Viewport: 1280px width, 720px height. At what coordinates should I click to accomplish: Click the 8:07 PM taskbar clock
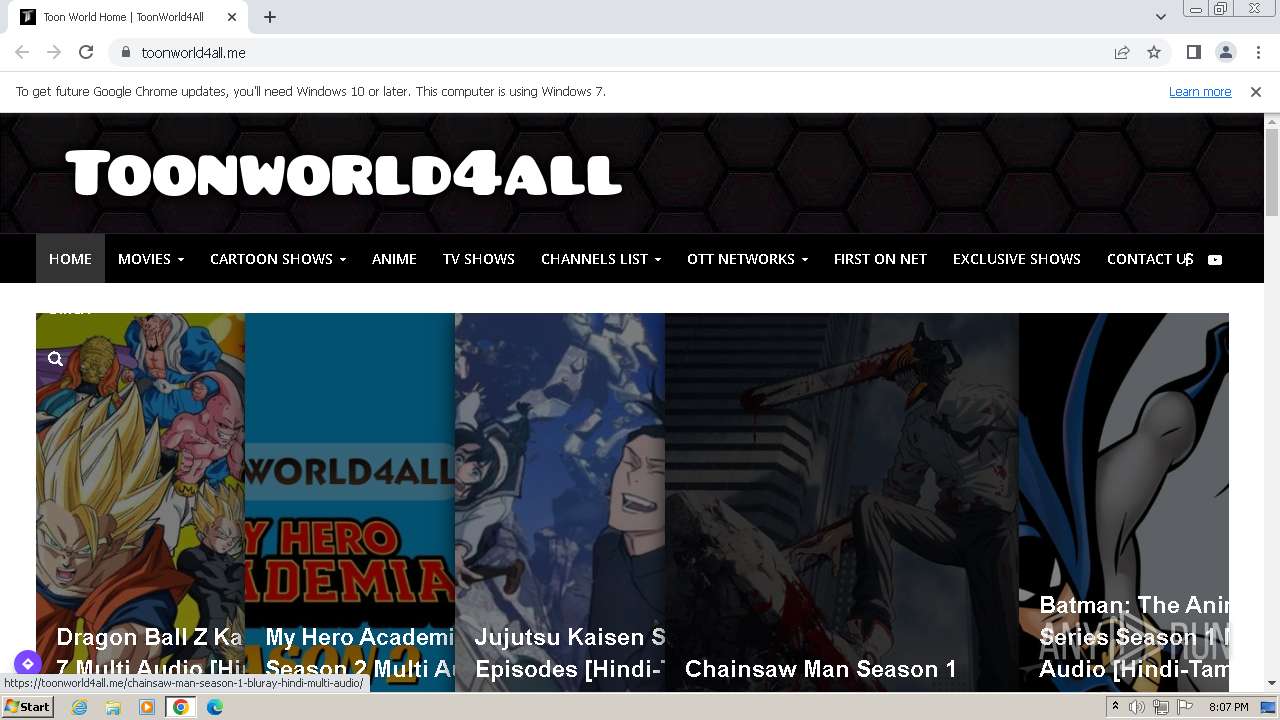(1229, 707)
